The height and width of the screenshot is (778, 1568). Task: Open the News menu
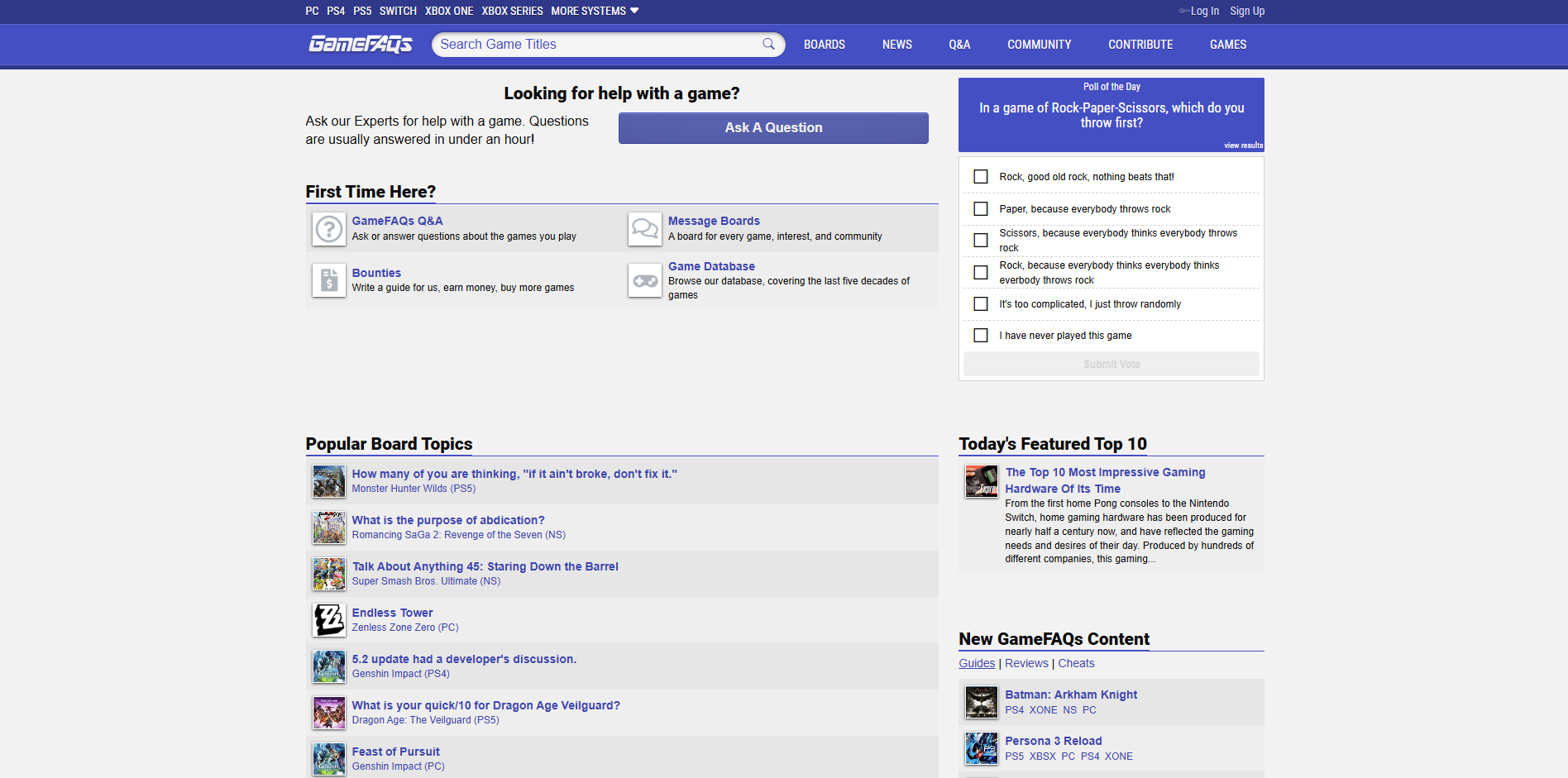[x=897, y=45]
